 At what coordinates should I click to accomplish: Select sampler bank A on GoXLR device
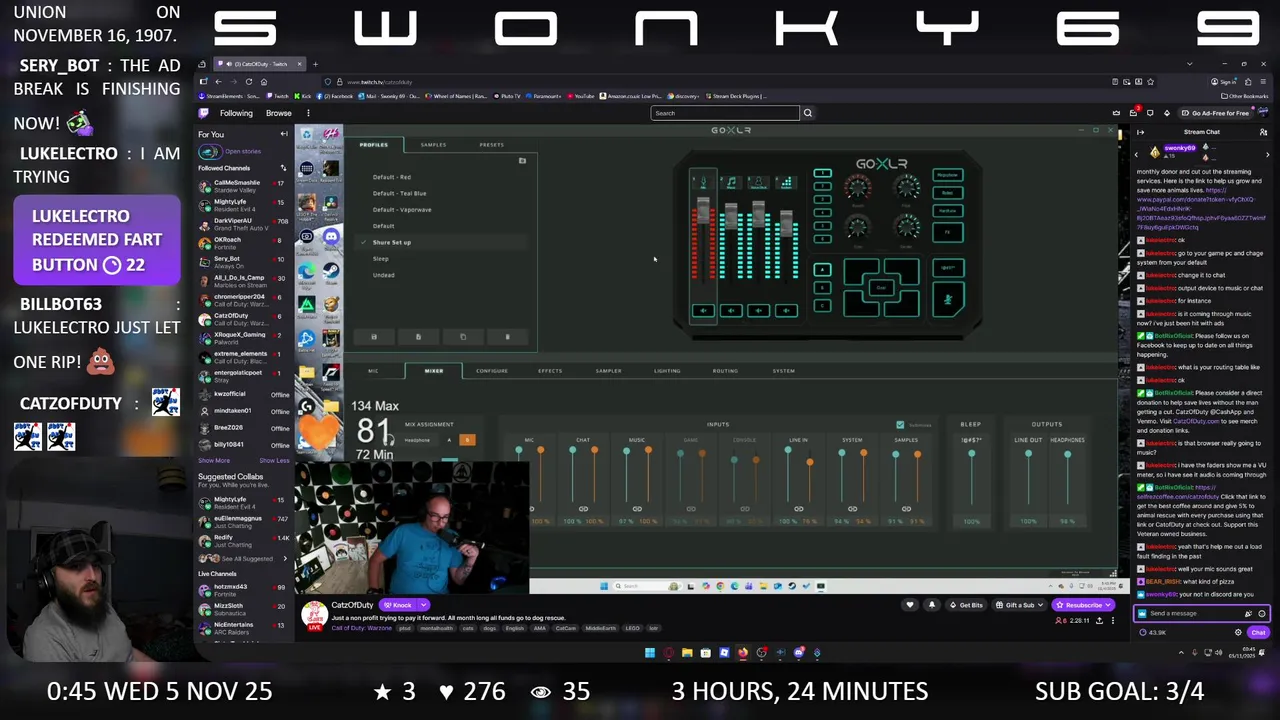click(x=822, y=270)
